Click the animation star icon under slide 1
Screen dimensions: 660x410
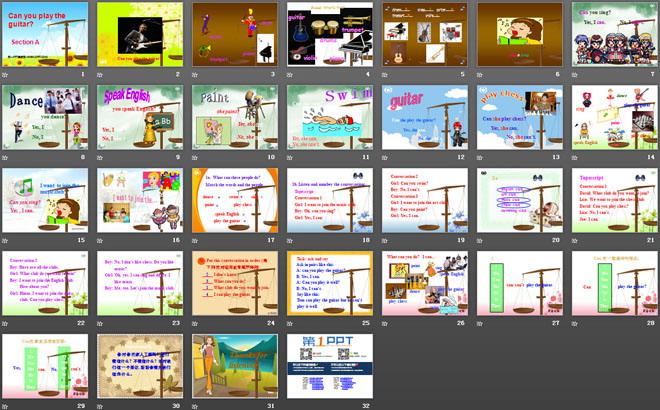pos(5,75)
